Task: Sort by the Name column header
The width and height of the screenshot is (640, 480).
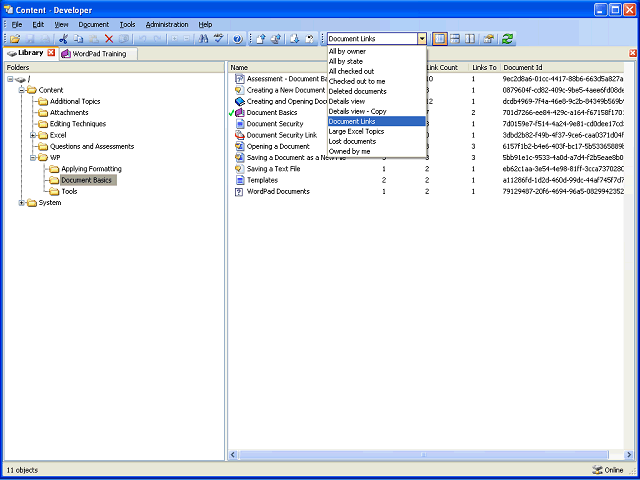Action: (278, 67)
